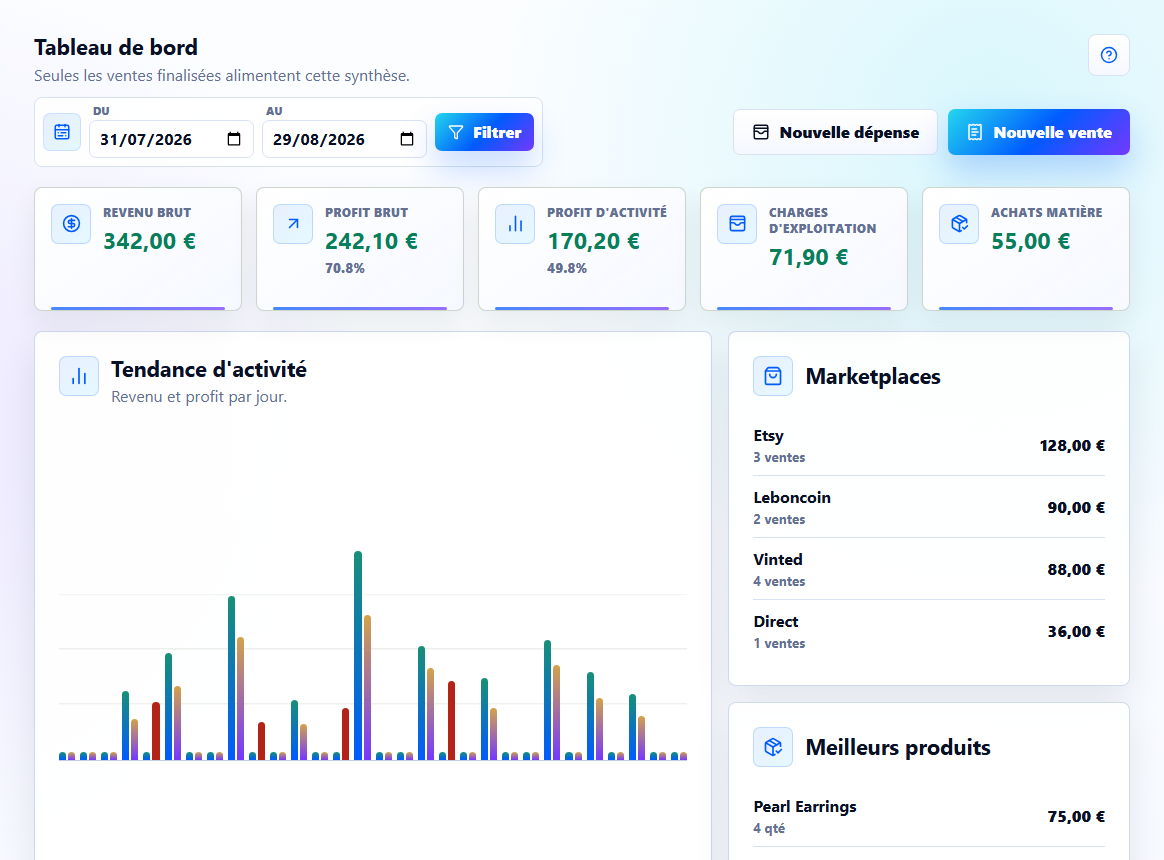
Task: Click the start date field 31/07/2026
Action: [171, 139]
